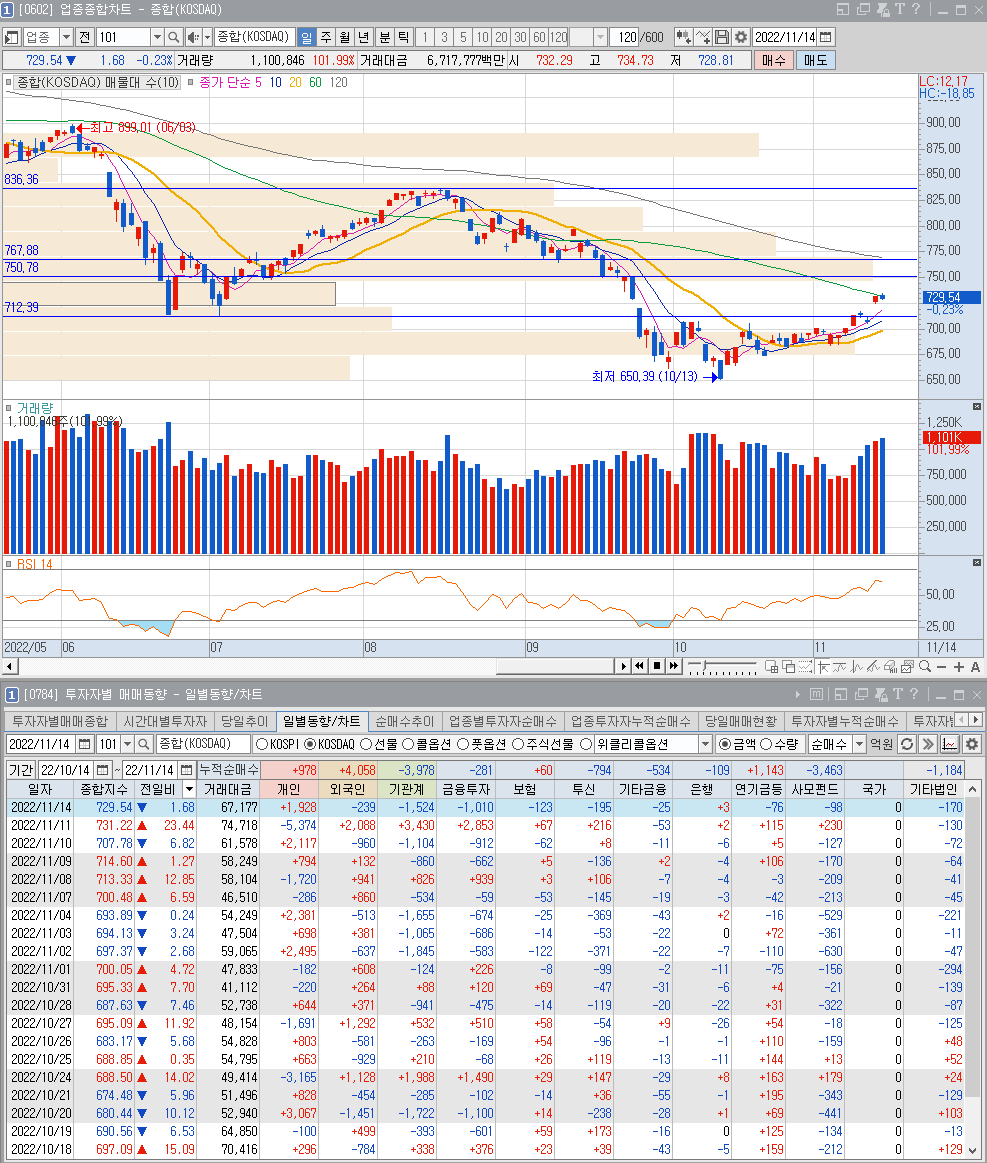Click the crosshair/axis tool icon at chart bottom
The height and width of the screenshot is (1163, 987).
pyautogui.click(x=823, y=667)
